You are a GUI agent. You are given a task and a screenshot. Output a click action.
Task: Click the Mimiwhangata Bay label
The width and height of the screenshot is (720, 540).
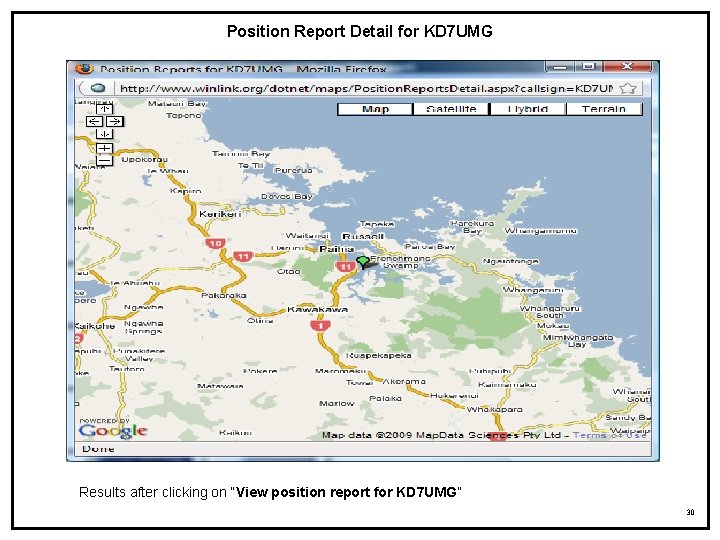pos(578,341)
